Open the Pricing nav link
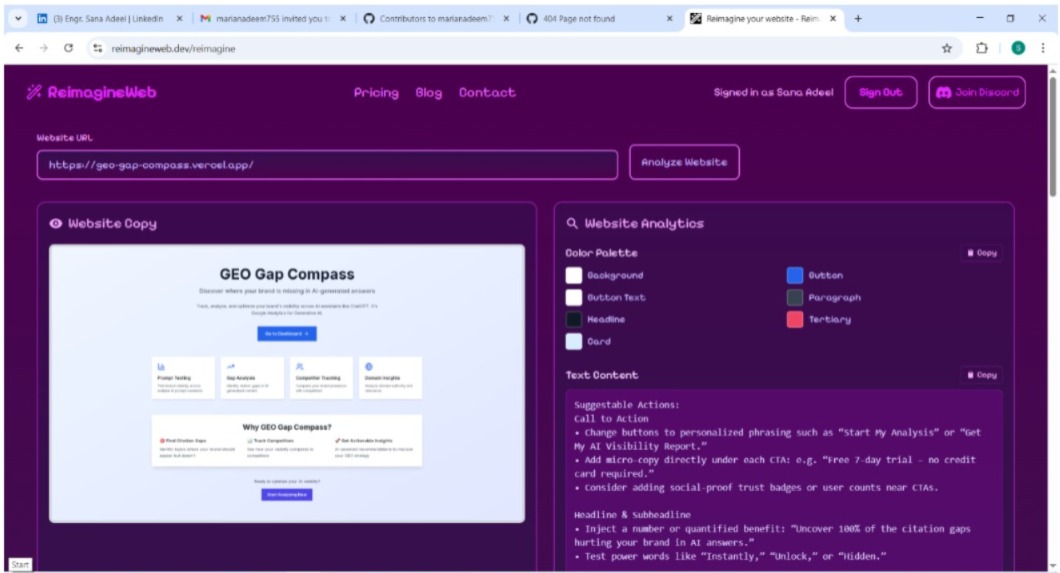The image size is (1060, 573). [x=376, y=93]
